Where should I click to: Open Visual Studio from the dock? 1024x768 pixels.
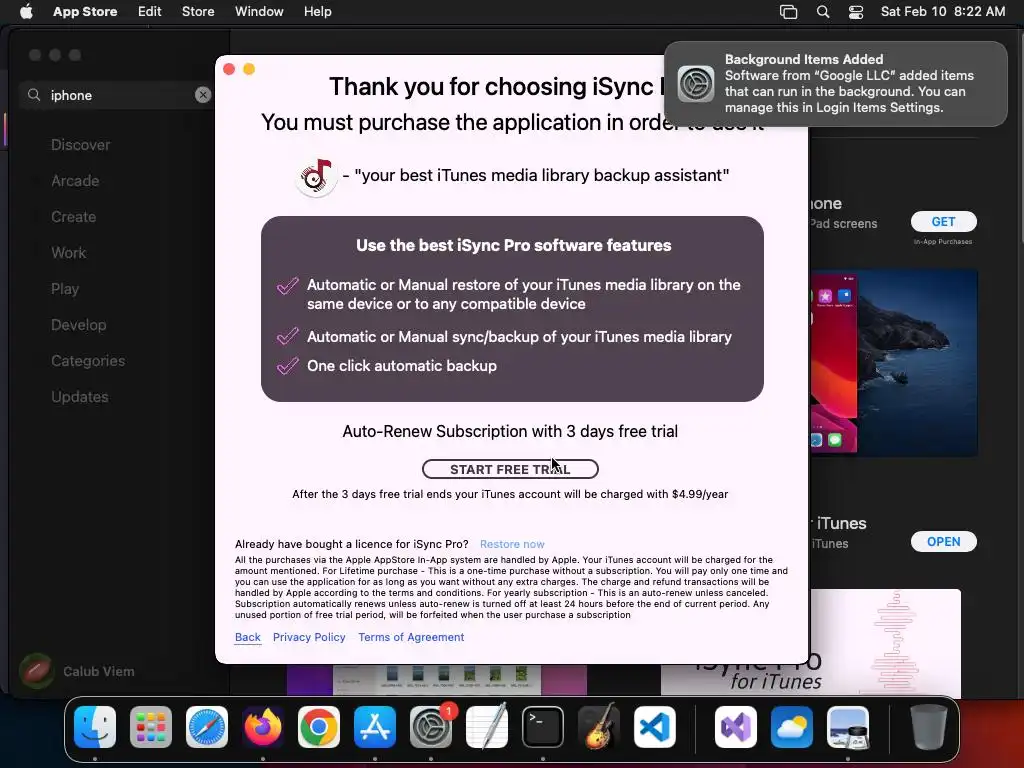[x=736, y=727]
